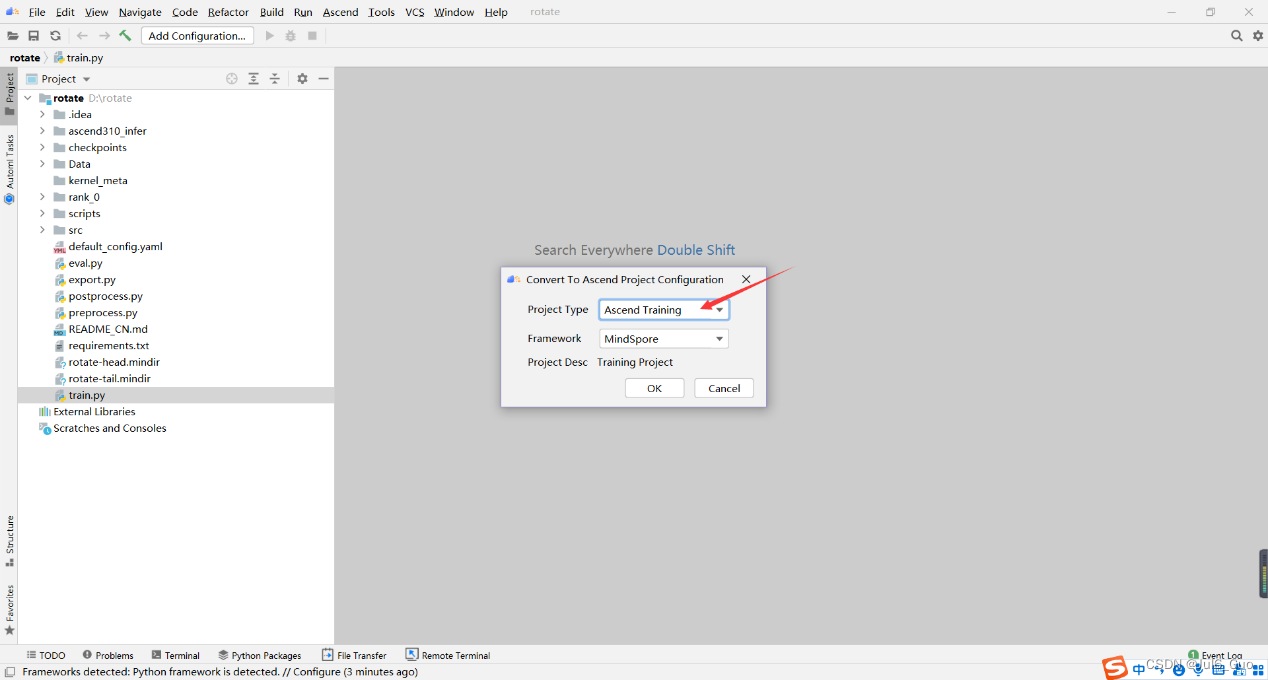Open the VCS menu
Image resolution: width=1268 pixels, height=680 pixels.
pos(415,12)
